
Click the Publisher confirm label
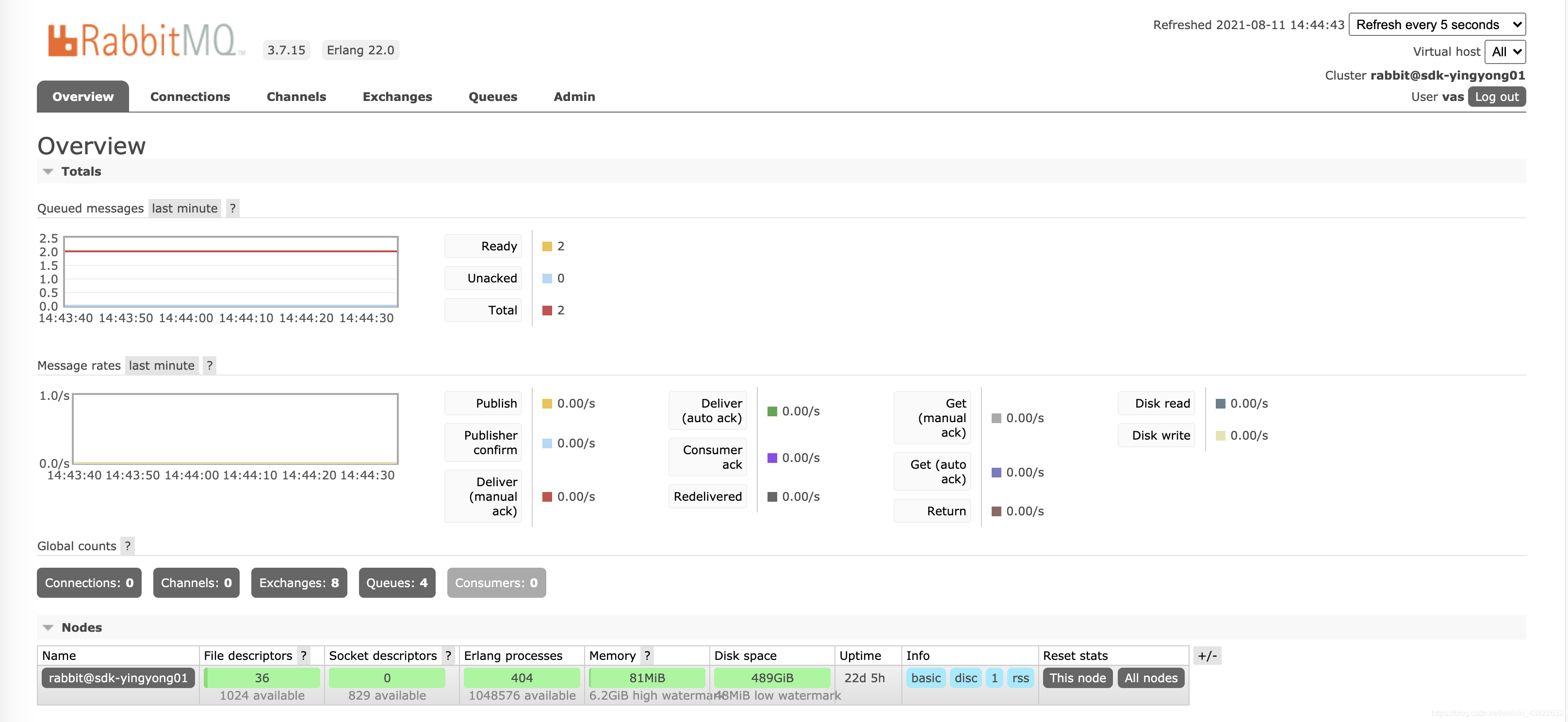[483, 443]
